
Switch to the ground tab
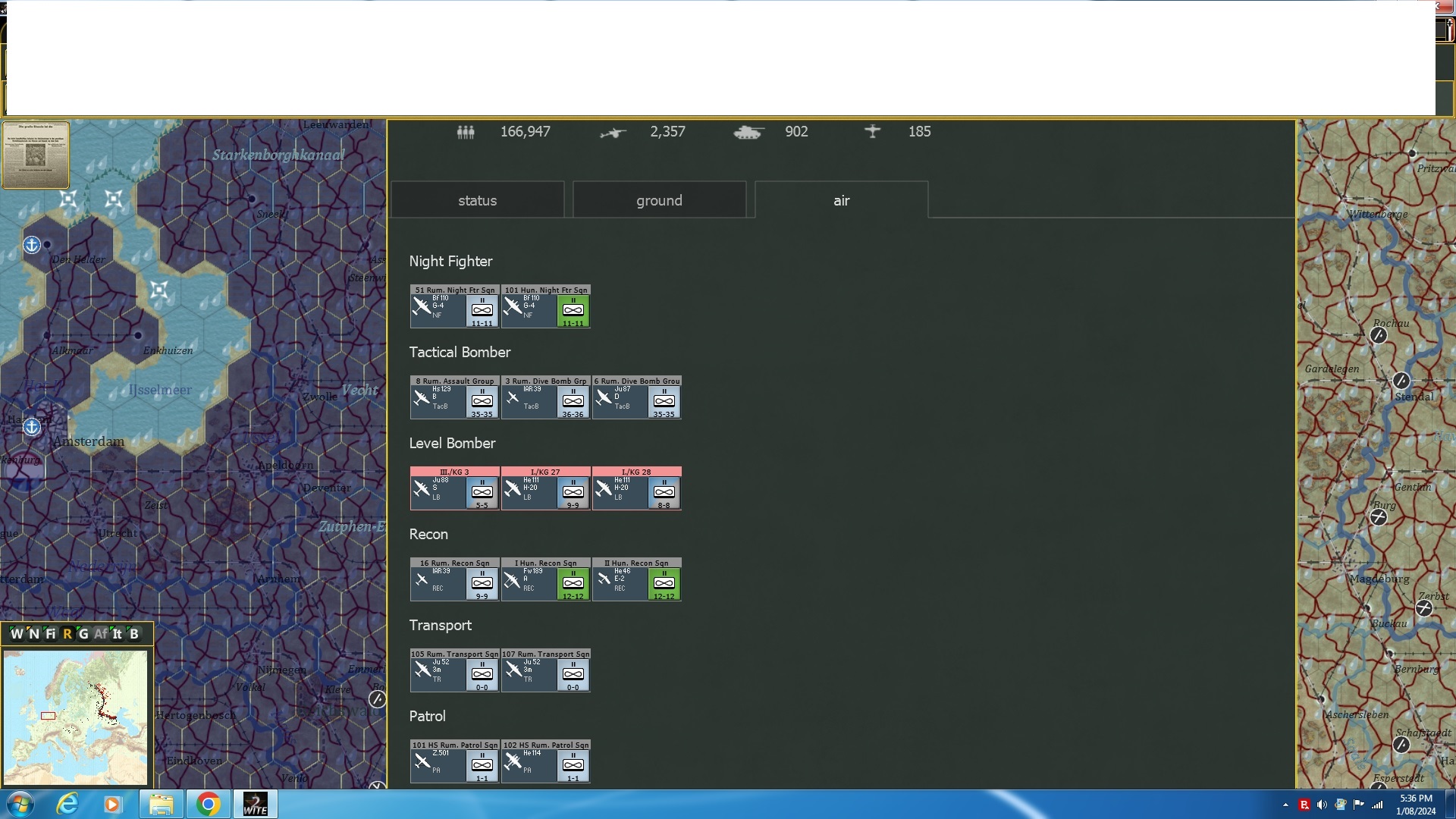(659, 200)
